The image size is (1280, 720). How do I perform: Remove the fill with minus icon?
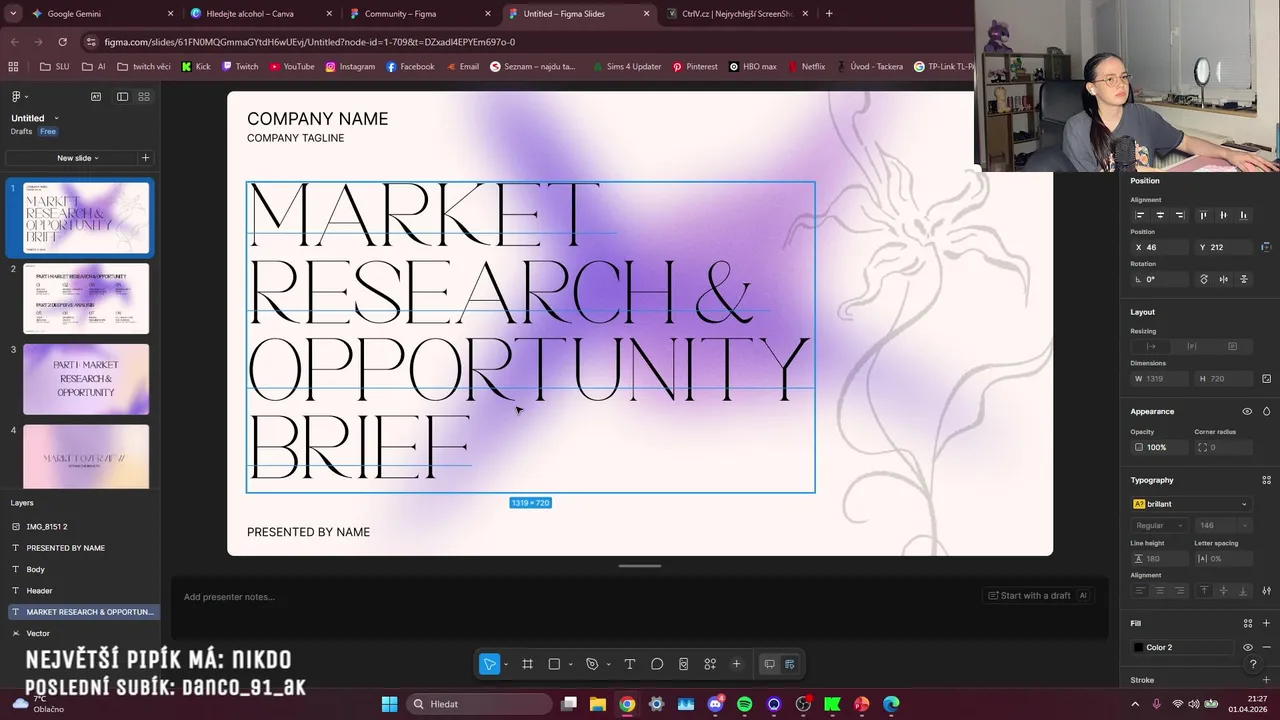1266,647
